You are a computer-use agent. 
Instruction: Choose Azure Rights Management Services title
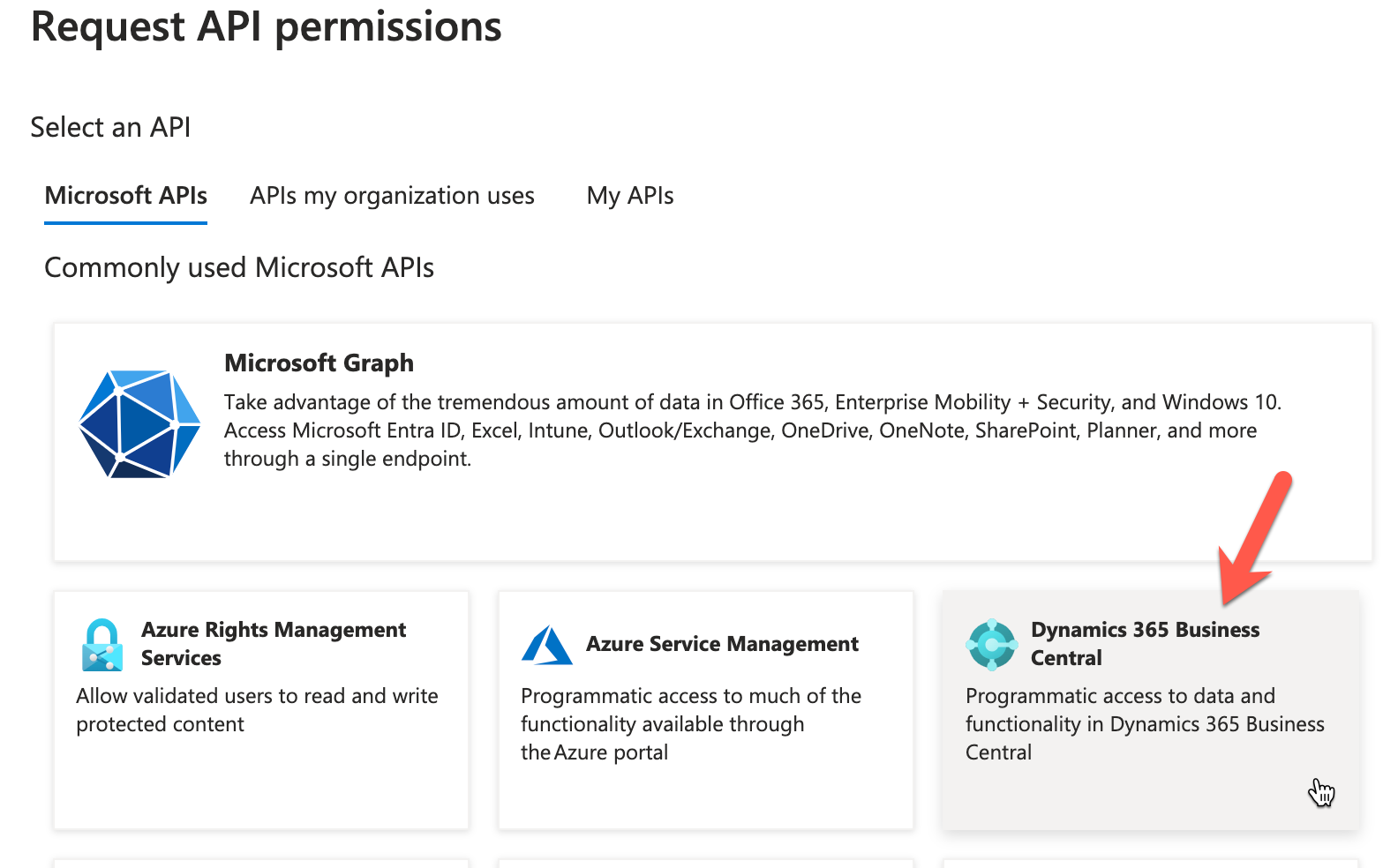click(274, 644)
